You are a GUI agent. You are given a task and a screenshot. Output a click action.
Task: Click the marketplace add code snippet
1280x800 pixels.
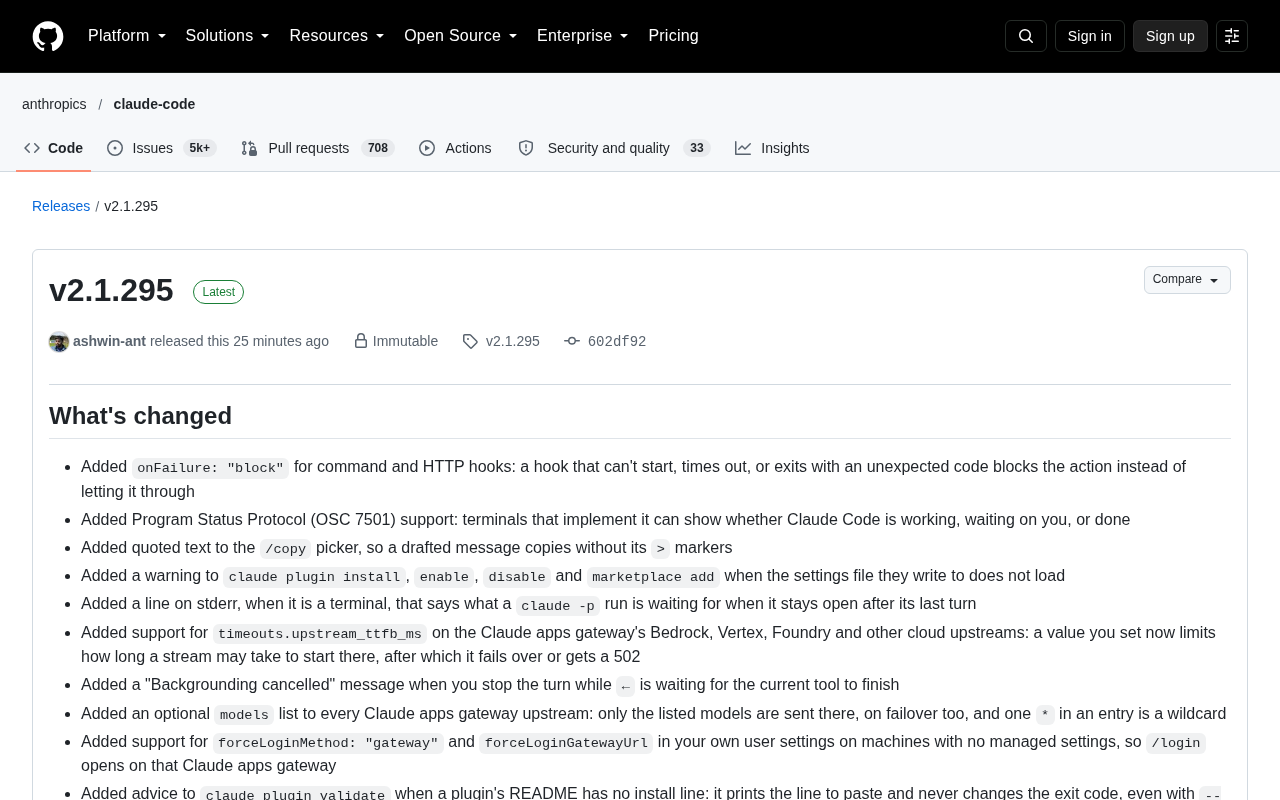point(653,577)
